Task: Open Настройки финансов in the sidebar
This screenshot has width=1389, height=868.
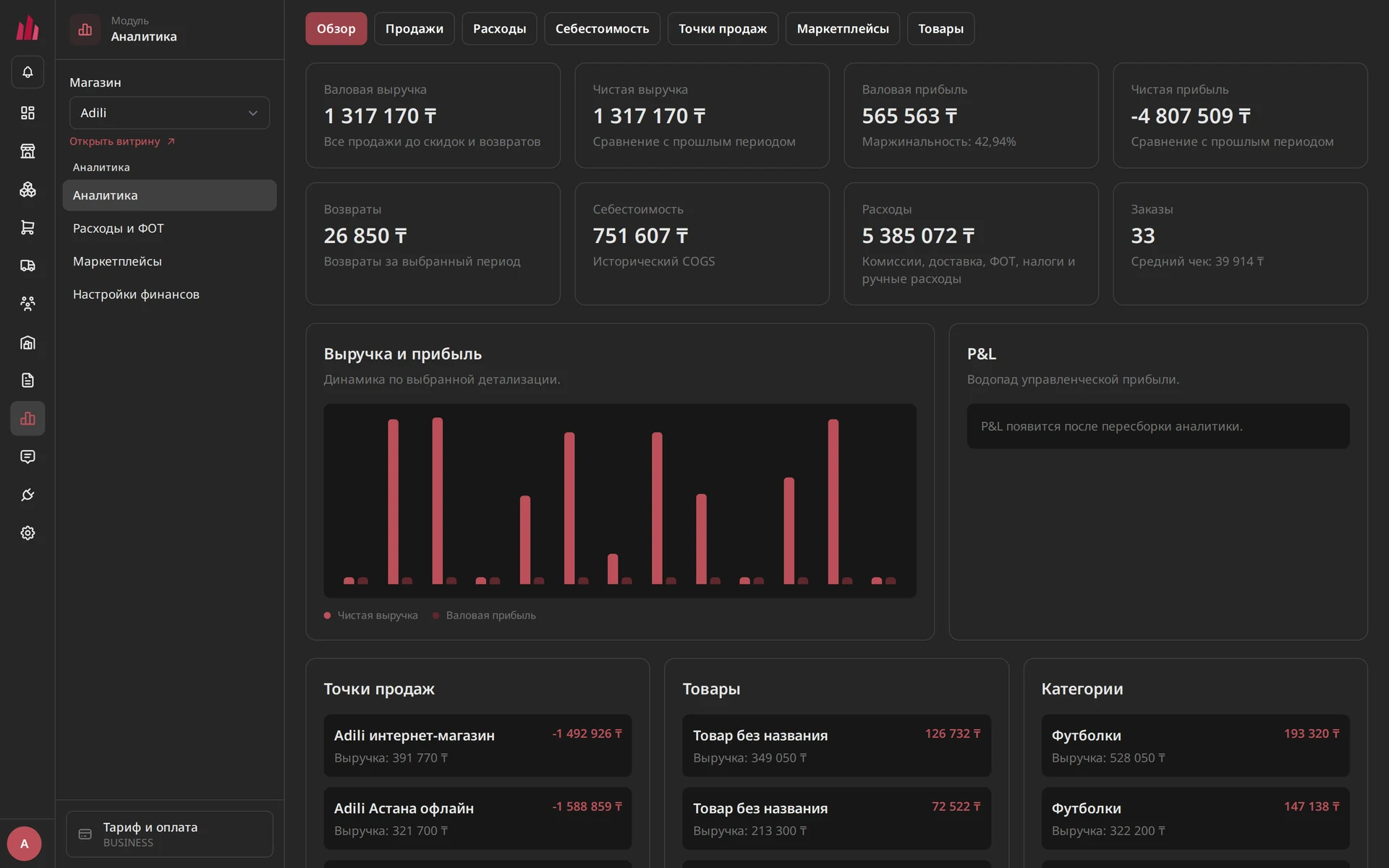Action: click(169, 294)
